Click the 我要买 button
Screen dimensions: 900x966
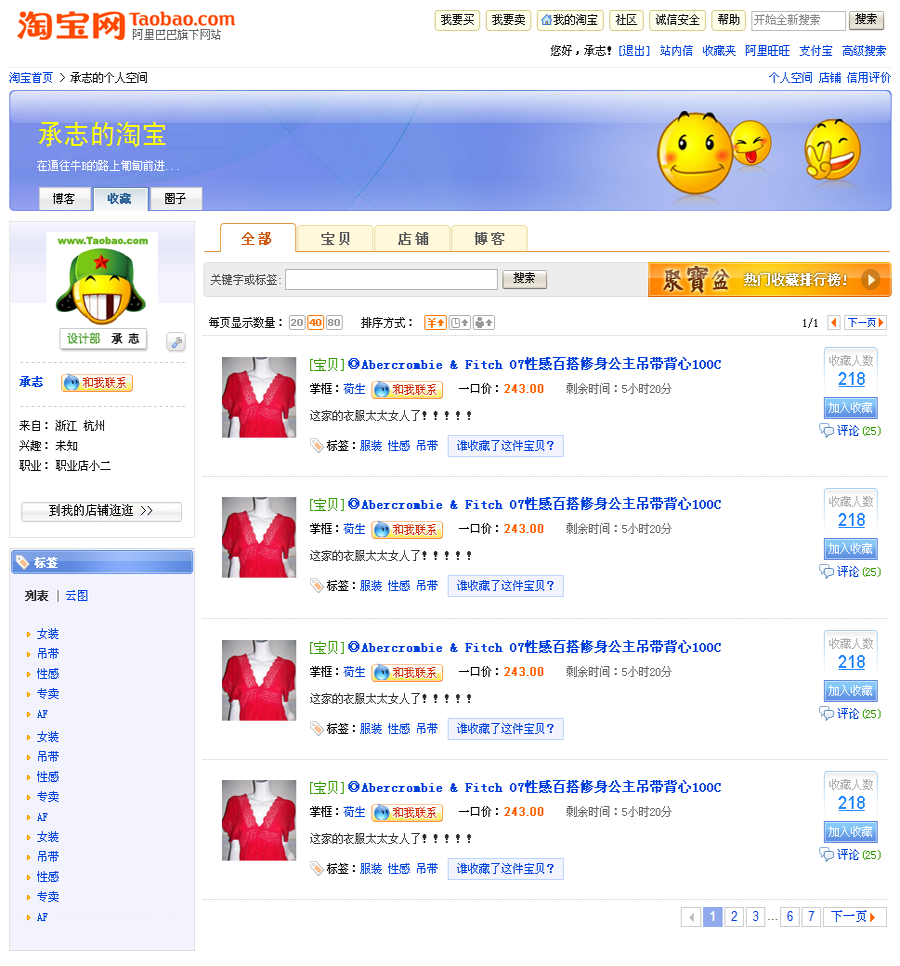point(457,20)
